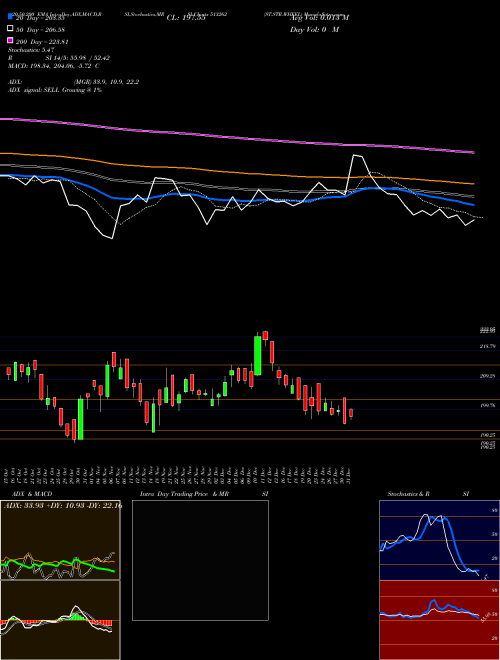Click the 'Intra Day Trading Price & MR' panel heading
500x660 pixels.
(184, 494)
